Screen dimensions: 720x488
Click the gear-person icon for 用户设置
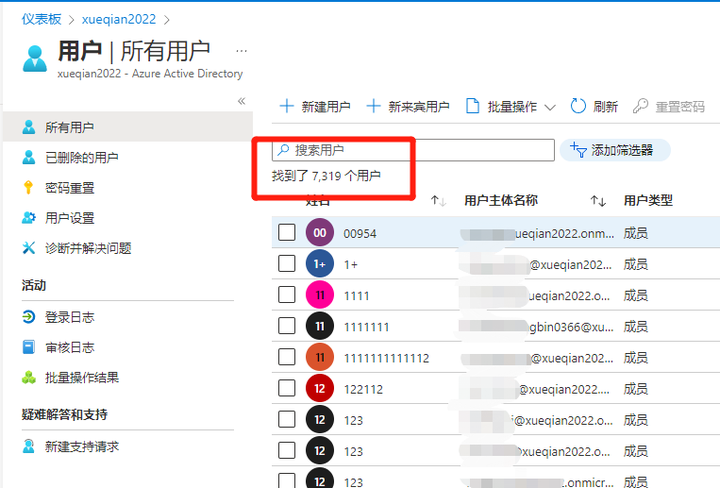click(28, 218)
